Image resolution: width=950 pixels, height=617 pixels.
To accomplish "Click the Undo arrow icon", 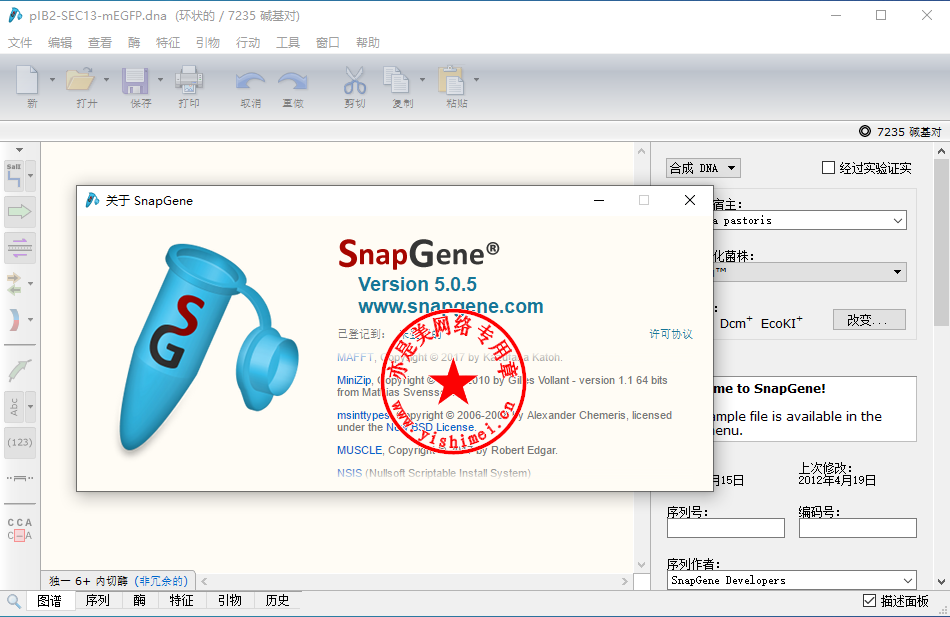I will coord(250,81).
